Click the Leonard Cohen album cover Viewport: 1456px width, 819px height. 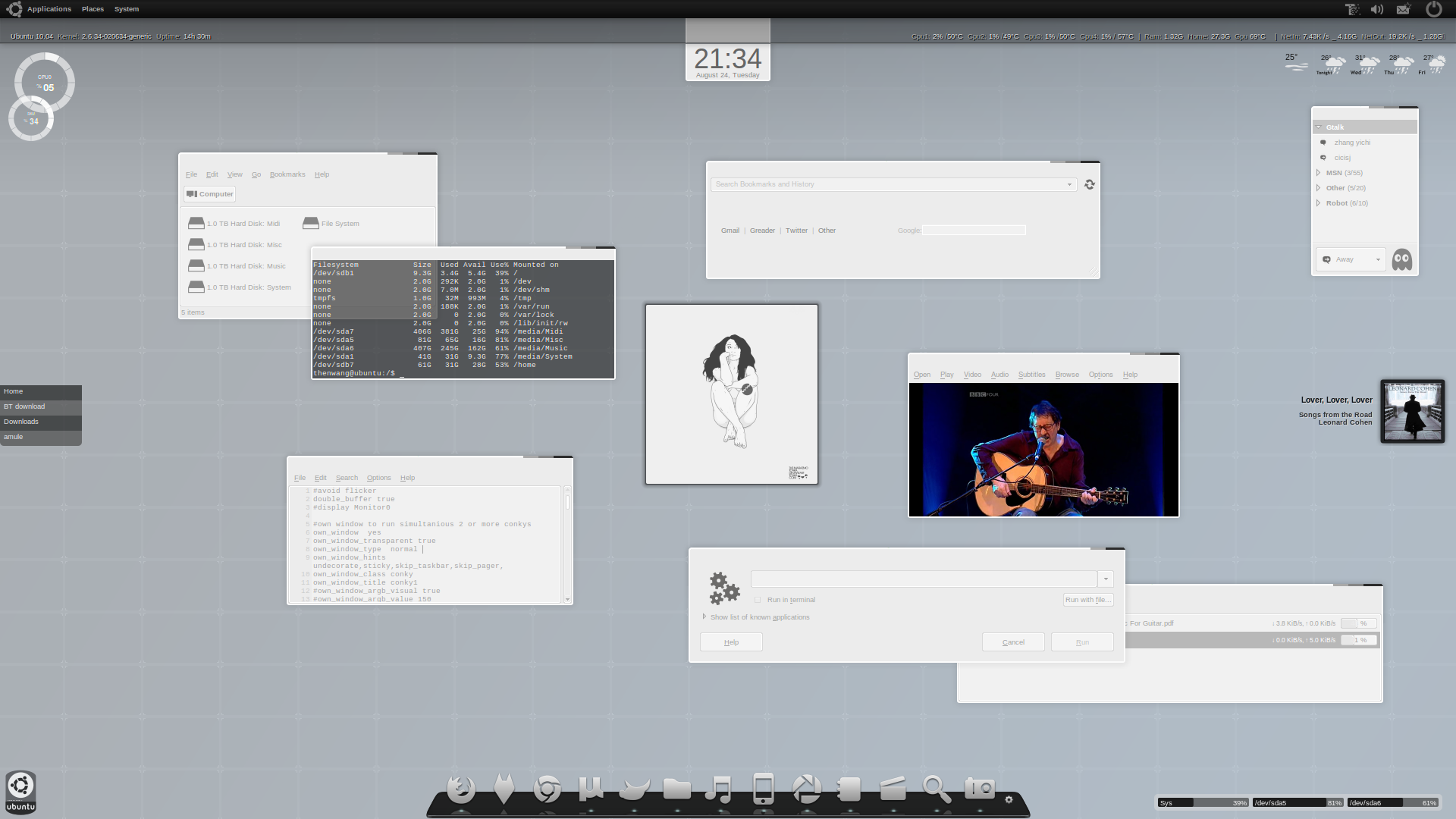point(1412,411)
